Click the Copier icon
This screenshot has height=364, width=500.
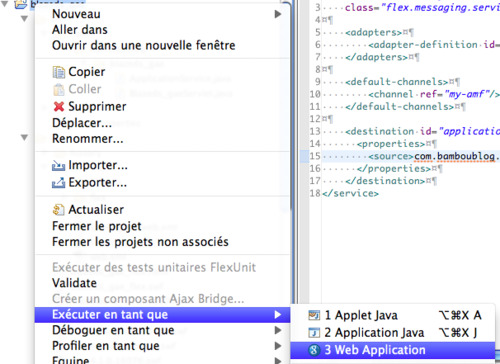tap(59, 72)
